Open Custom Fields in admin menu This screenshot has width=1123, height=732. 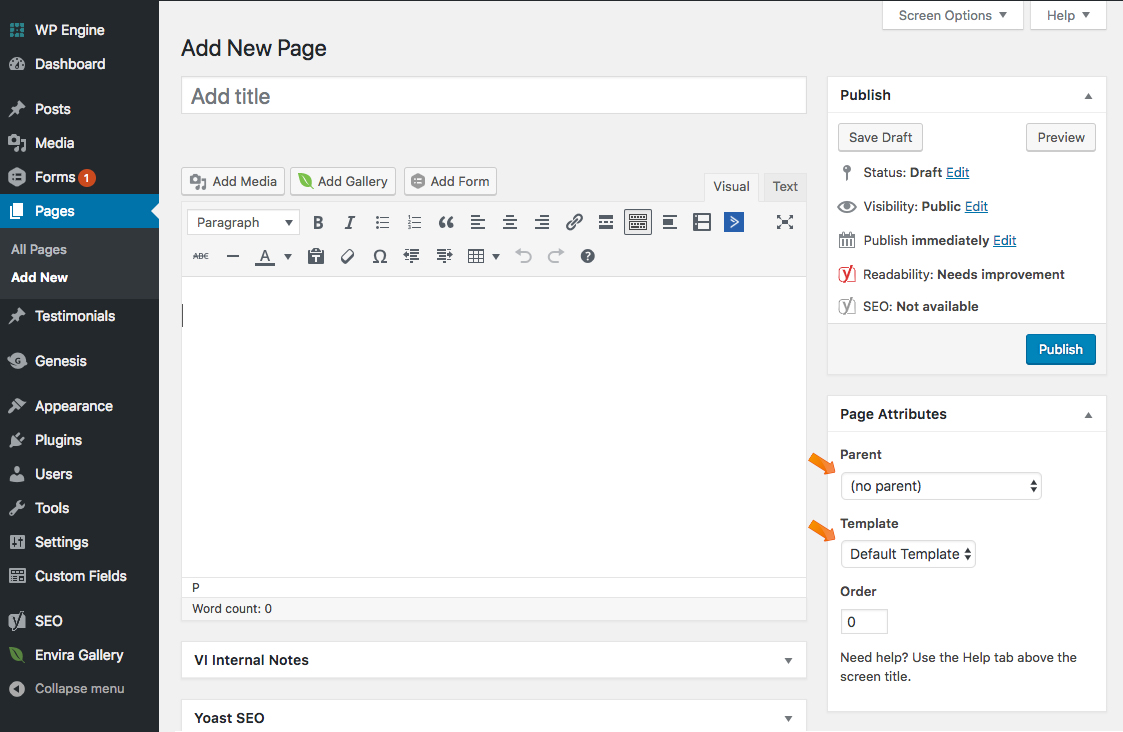coord(79,576)
